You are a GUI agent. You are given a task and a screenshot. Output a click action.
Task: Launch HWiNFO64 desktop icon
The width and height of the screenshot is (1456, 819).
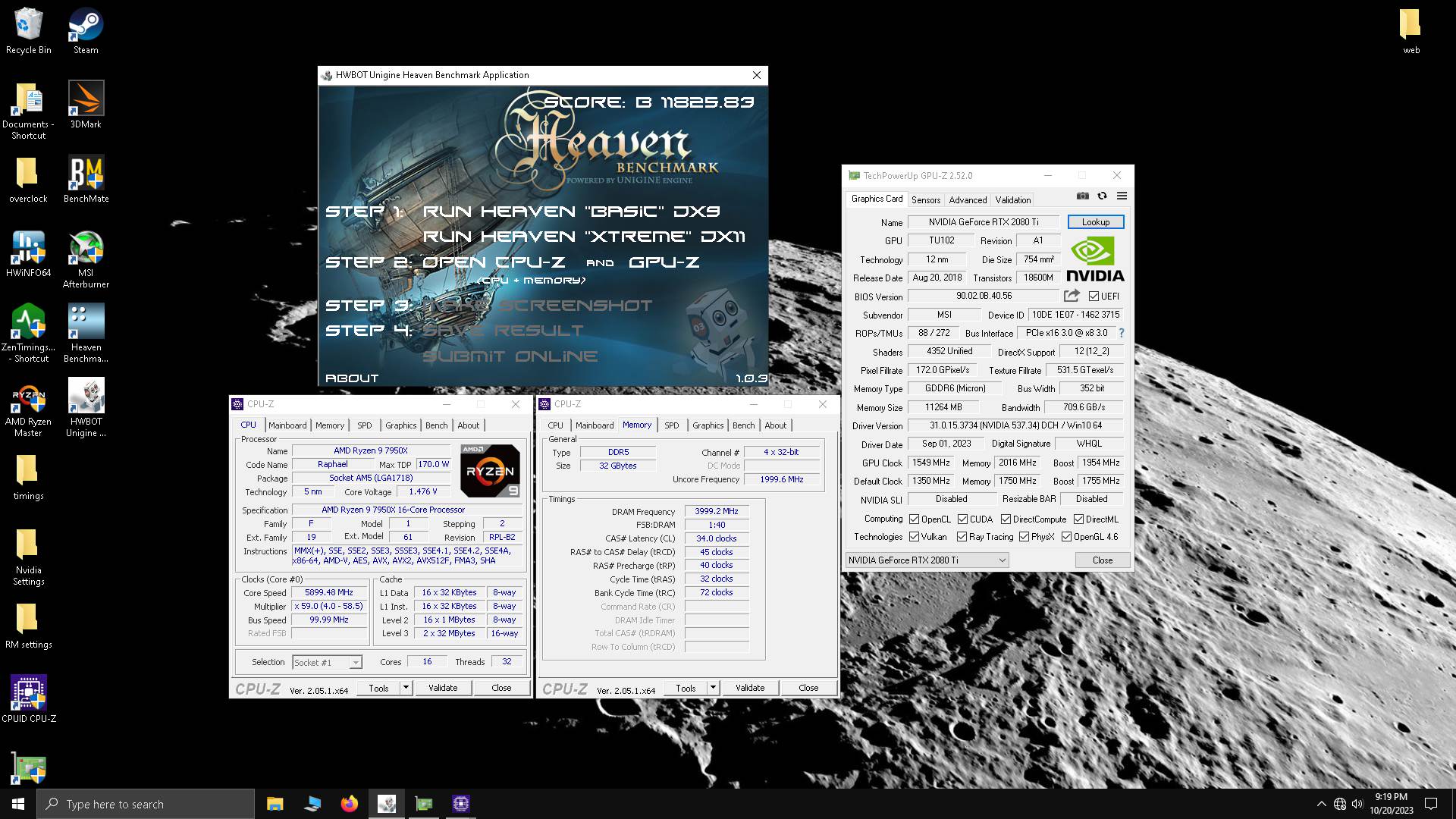click(x=28, y=254)
